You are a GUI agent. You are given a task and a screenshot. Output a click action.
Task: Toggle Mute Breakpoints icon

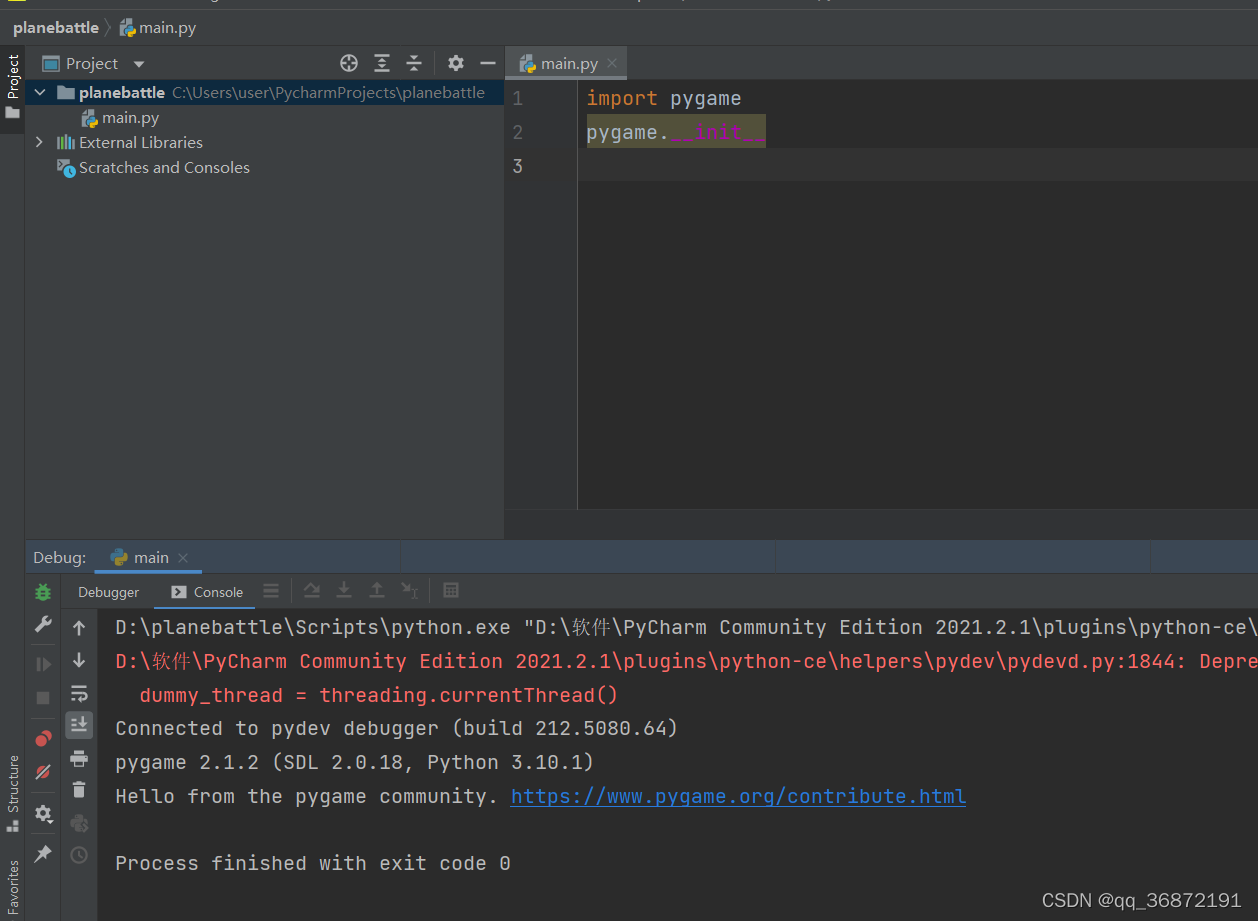pos(43,772)
